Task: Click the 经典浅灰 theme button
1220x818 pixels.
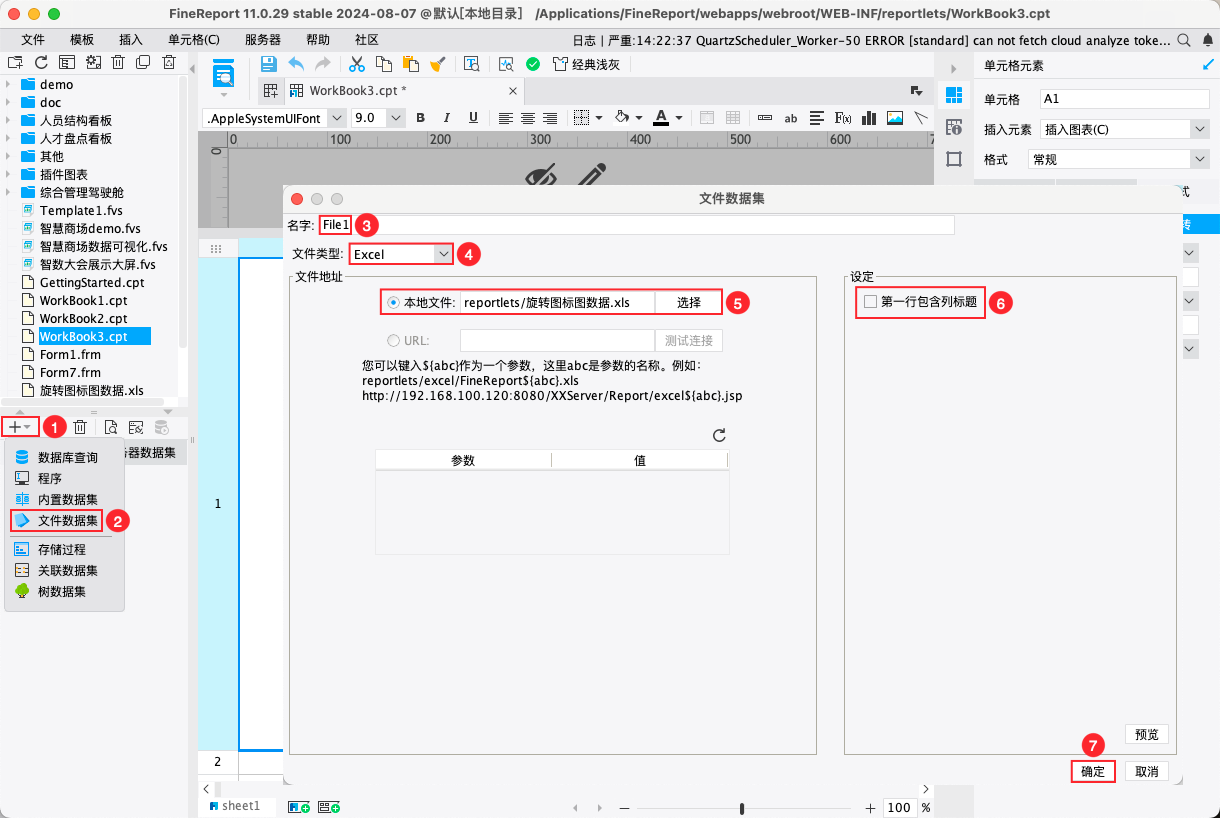Action: pos(586,64)
